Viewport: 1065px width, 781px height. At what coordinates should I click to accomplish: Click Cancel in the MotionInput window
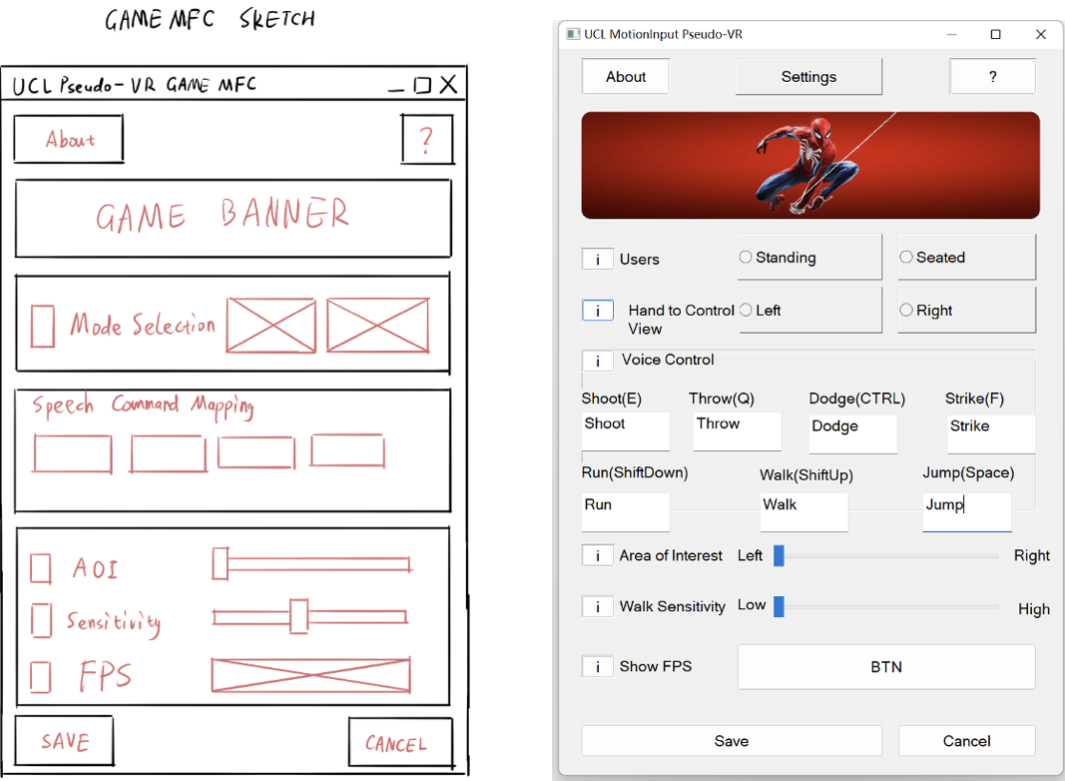[966, 741]
